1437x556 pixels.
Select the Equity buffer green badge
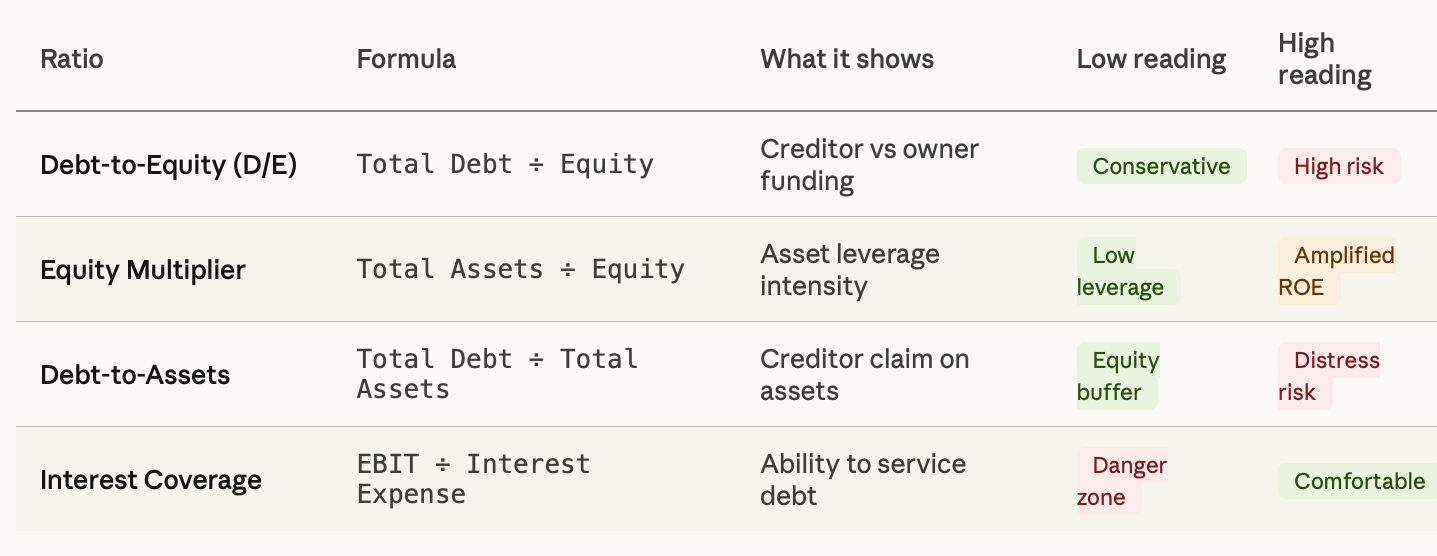click(1118, 376)
